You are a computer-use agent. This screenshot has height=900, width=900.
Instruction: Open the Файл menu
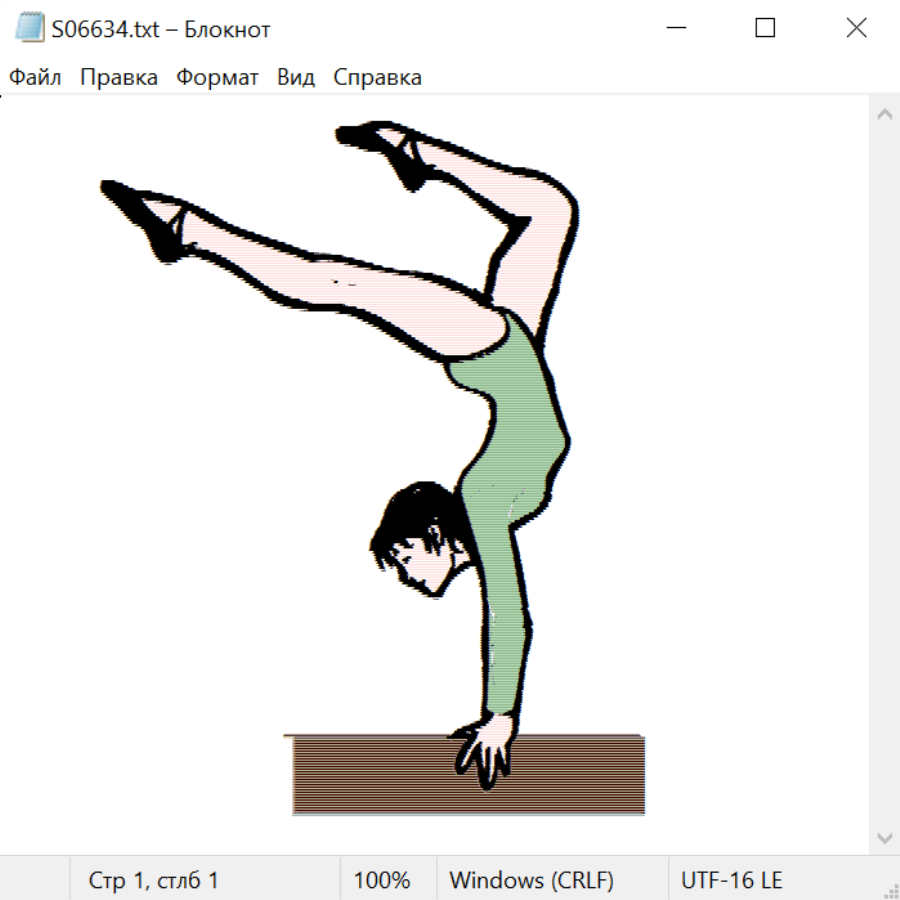pos(36,77)
